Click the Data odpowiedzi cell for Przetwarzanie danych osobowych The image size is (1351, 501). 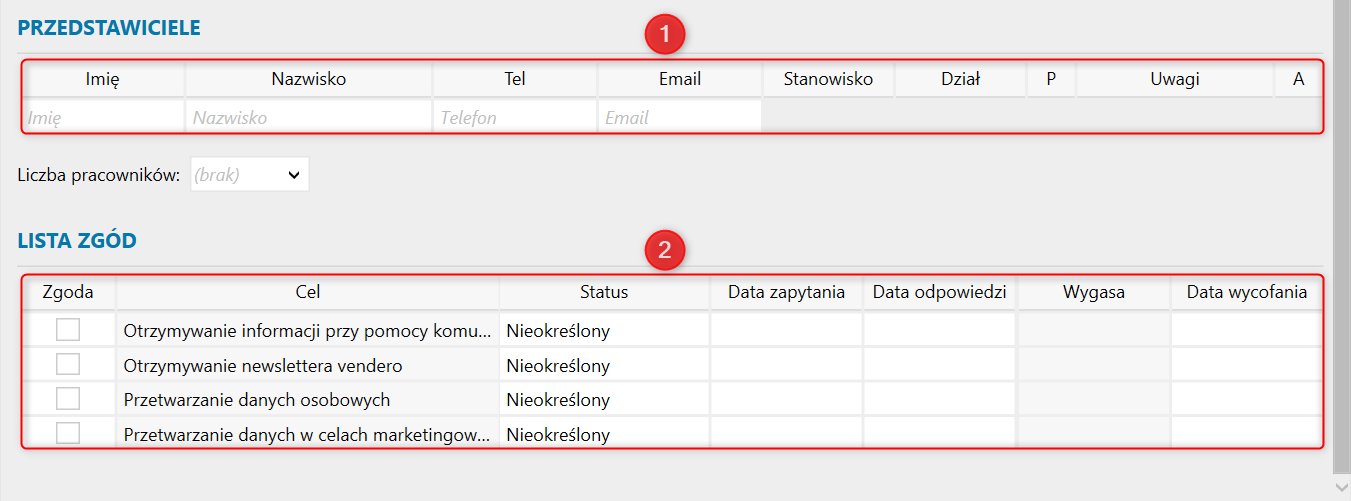(x=939, y=399)
